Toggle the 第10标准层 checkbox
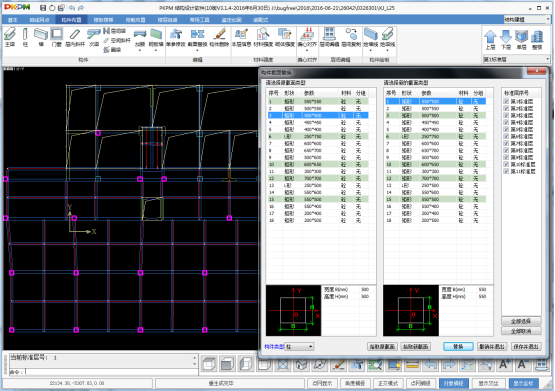Screen dimensions: 555x391 click(x=506, y=165)
